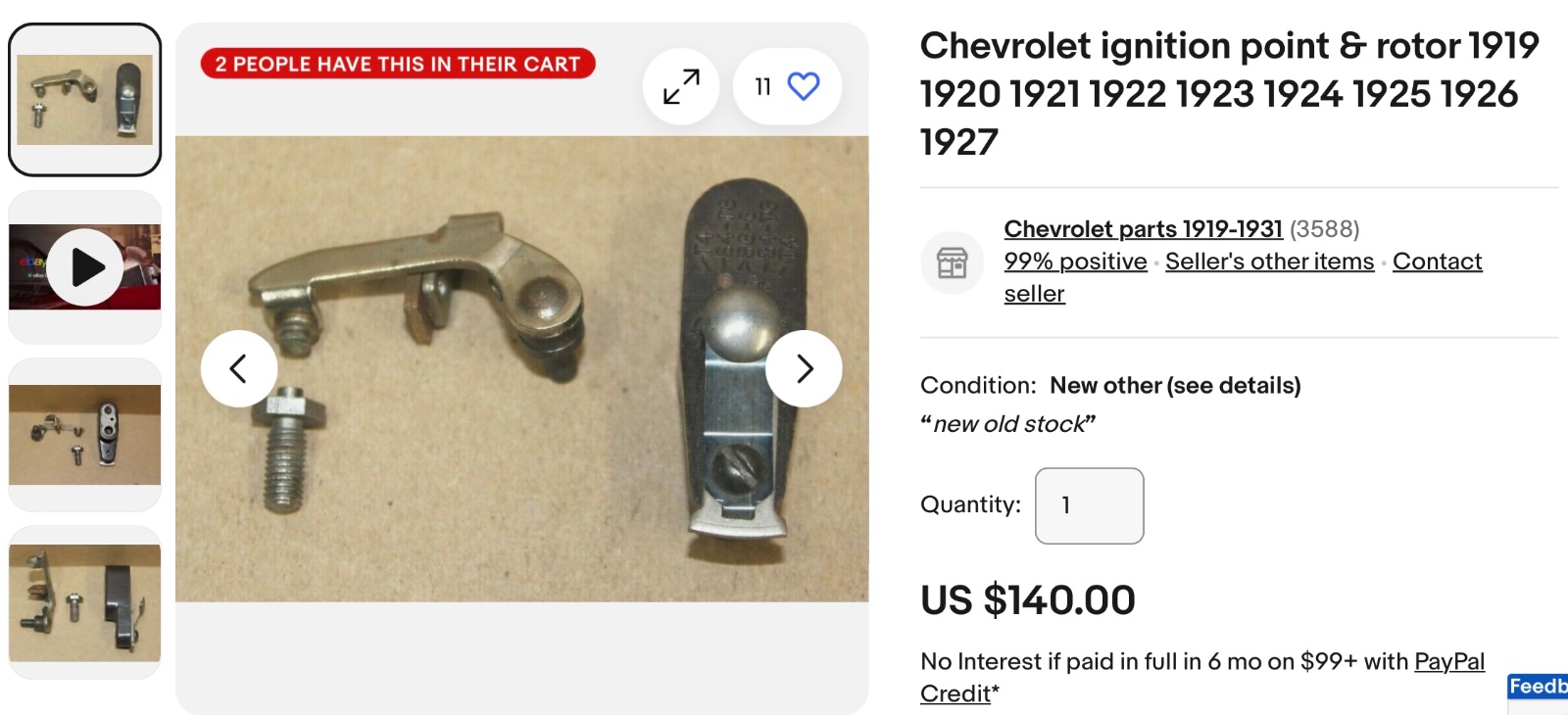Viewport: 1568px width, 715px height.
Task: Click the Contact seller link
Action: [1437, 262]
